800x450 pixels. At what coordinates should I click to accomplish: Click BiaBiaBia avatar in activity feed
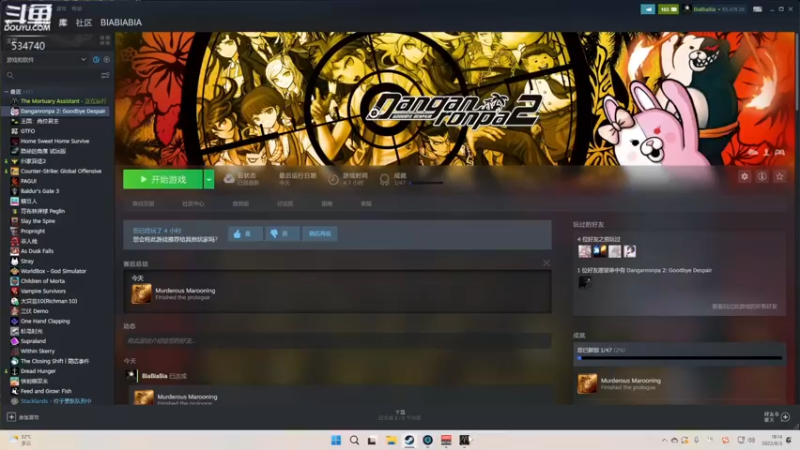pyautogui.click(x=131, y=376)
